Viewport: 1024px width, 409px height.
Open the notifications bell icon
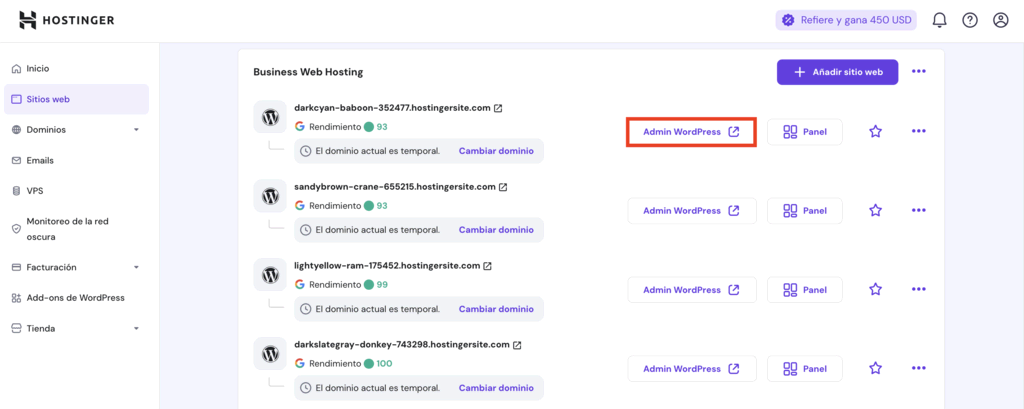click(x=939, y=20)
